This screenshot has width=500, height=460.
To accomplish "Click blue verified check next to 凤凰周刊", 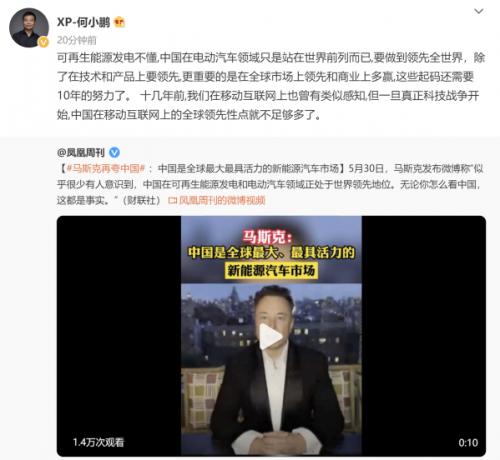I will click(114, 152).
